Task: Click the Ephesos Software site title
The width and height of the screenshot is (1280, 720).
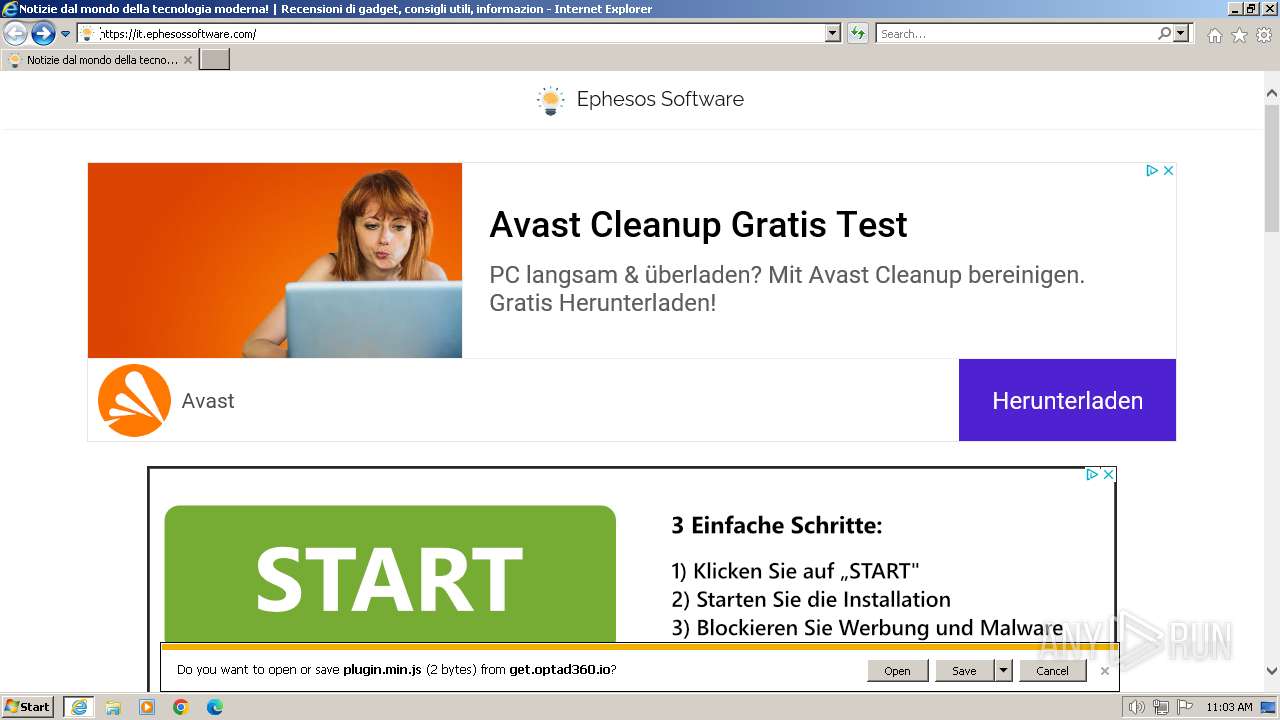Action: tap(660, 99)
